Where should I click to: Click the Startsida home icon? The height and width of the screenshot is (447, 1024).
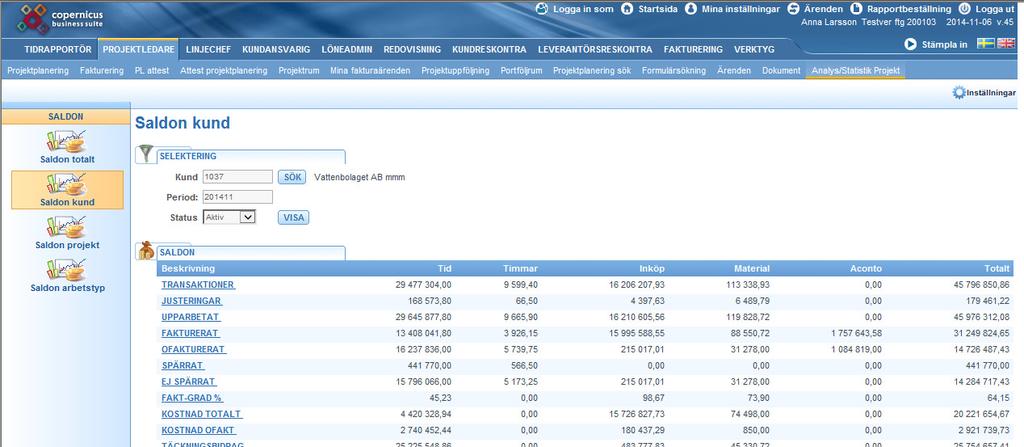click(x=627, y=9)
